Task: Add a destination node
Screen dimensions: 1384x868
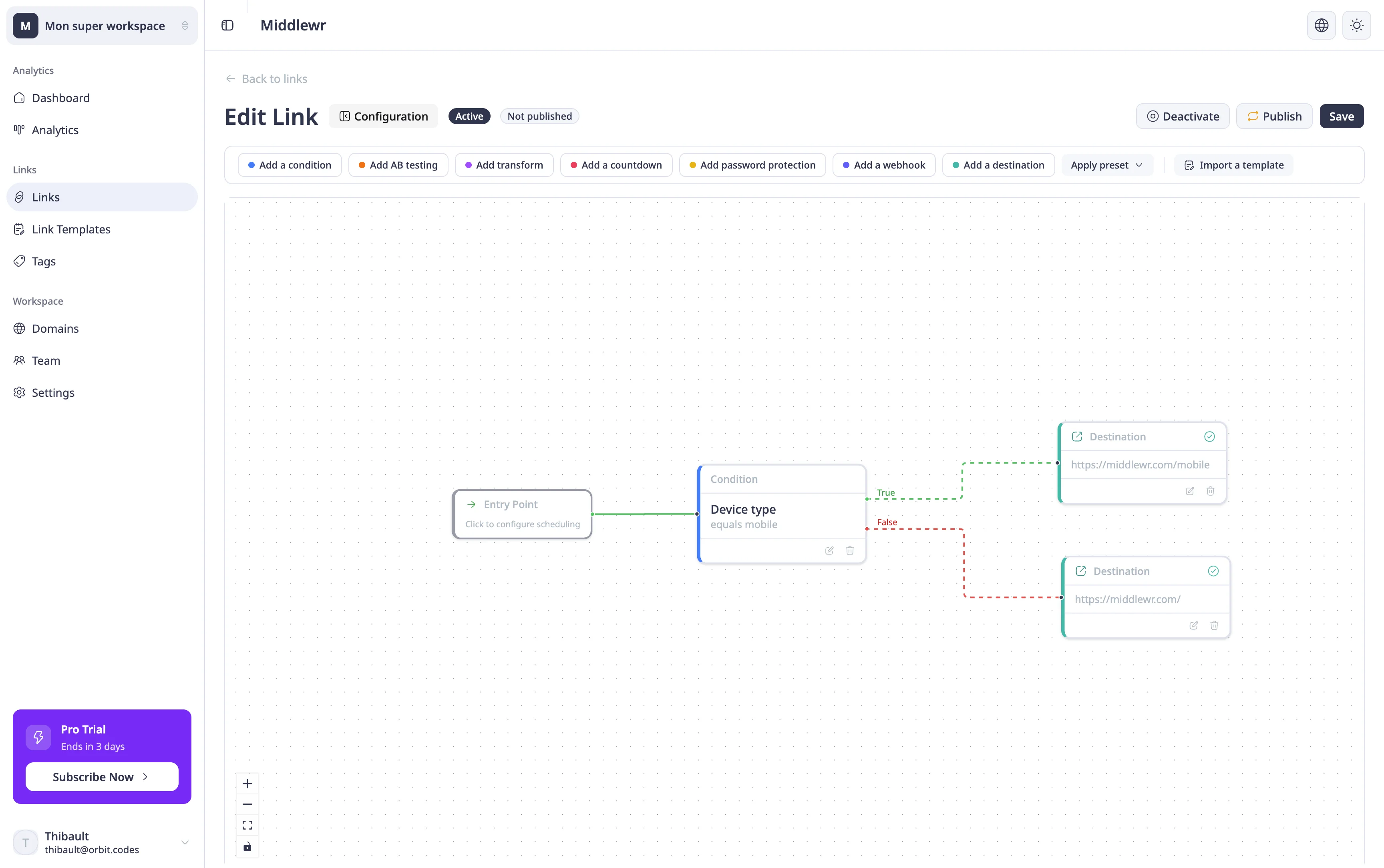Action: 999,165
